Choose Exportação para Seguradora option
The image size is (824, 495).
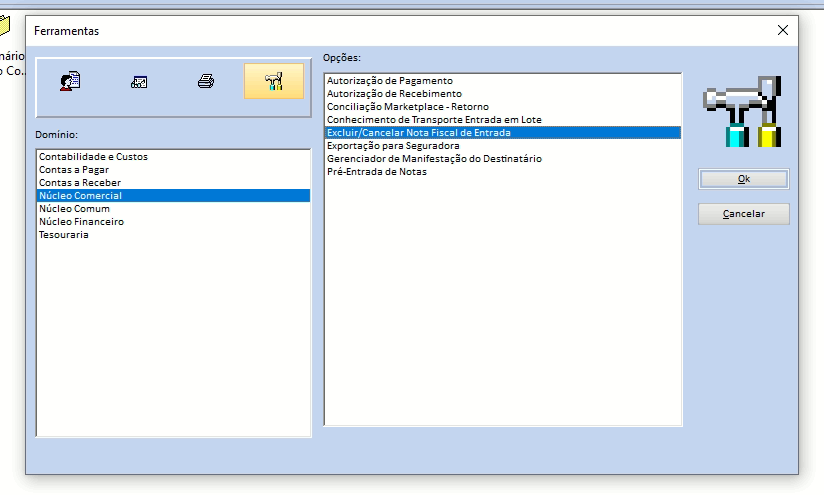(503, 146)
